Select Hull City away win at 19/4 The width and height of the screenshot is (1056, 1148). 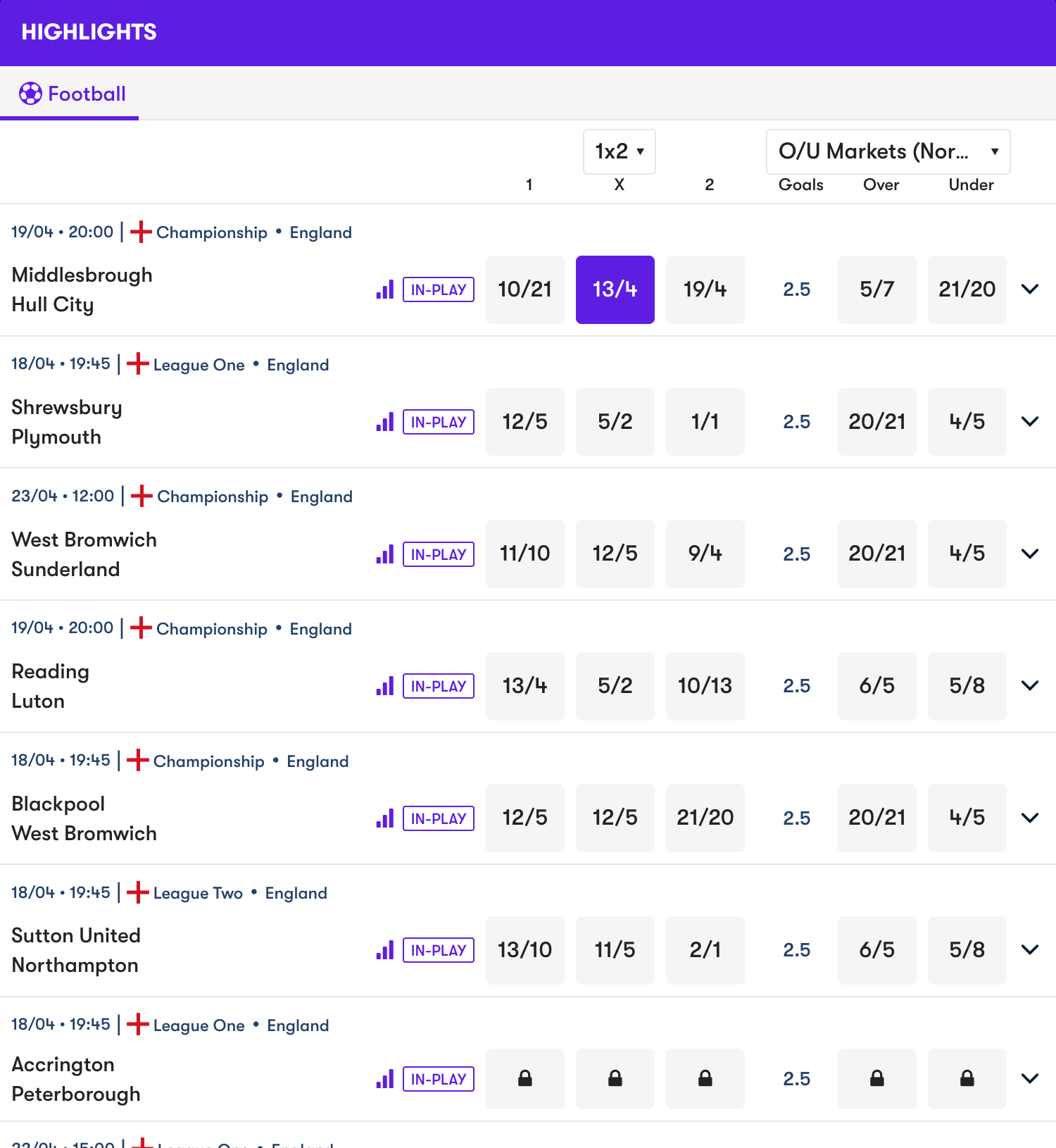click(705, 289)
